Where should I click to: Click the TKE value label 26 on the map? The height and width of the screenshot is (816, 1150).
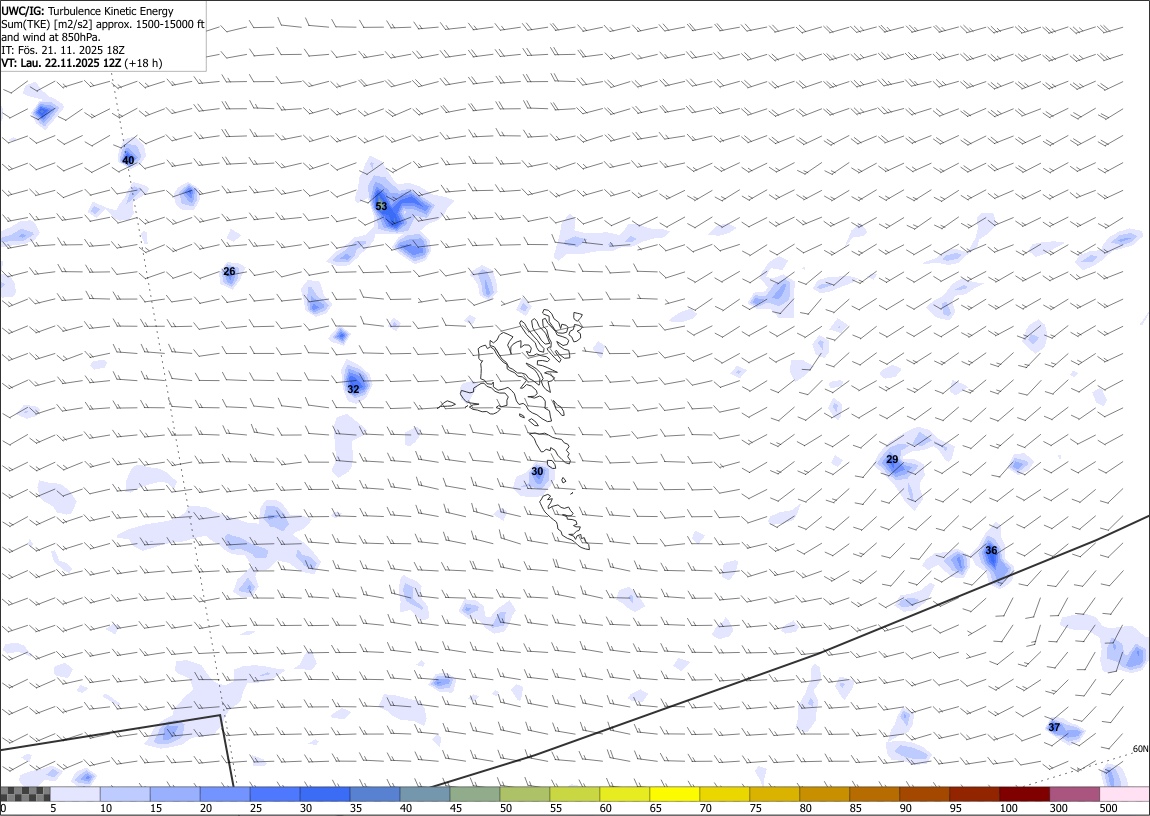pos(230,271)
